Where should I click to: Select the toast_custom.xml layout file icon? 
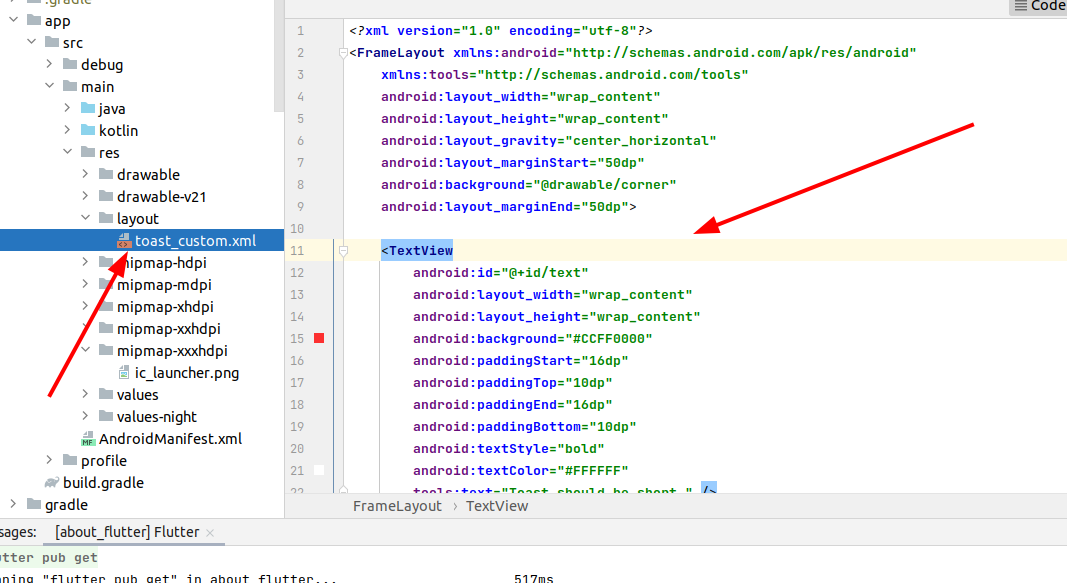(124, 240)
